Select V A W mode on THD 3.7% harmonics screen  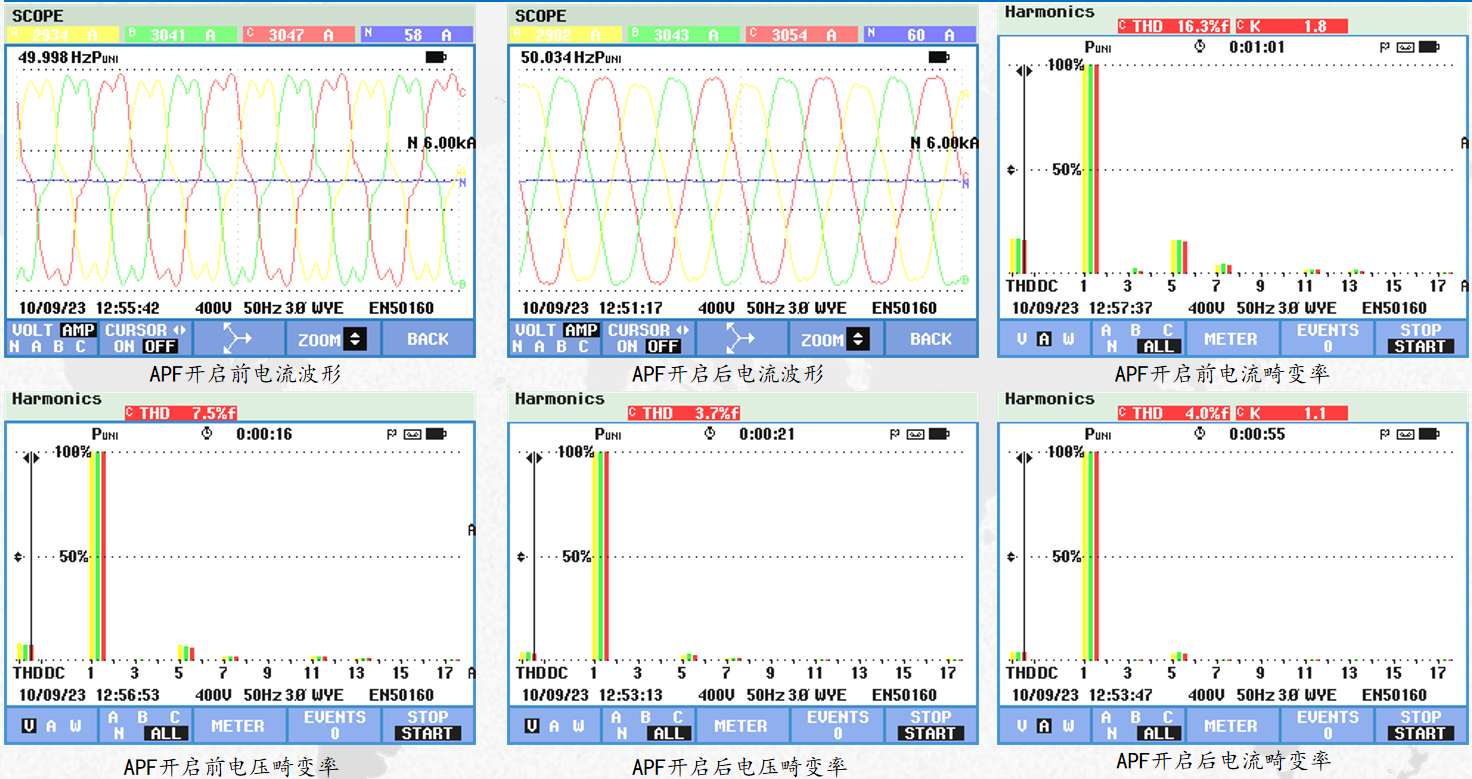(554, 726)
